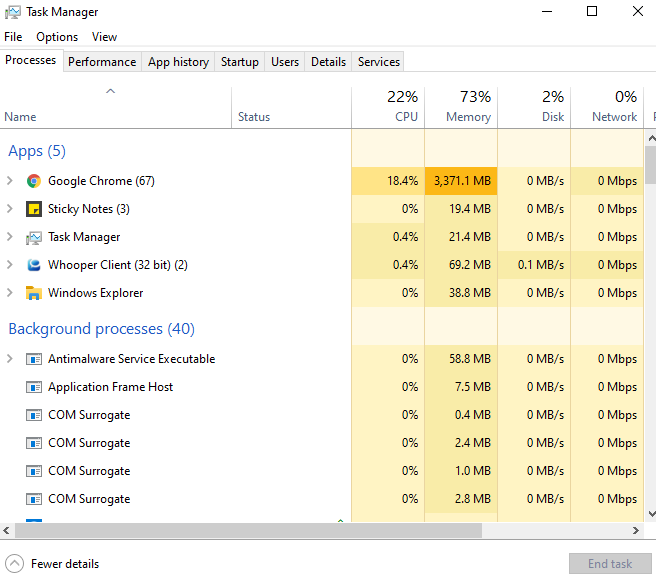Click the Apps (5) group heading

pyautogui.click(x=37, y=151)
